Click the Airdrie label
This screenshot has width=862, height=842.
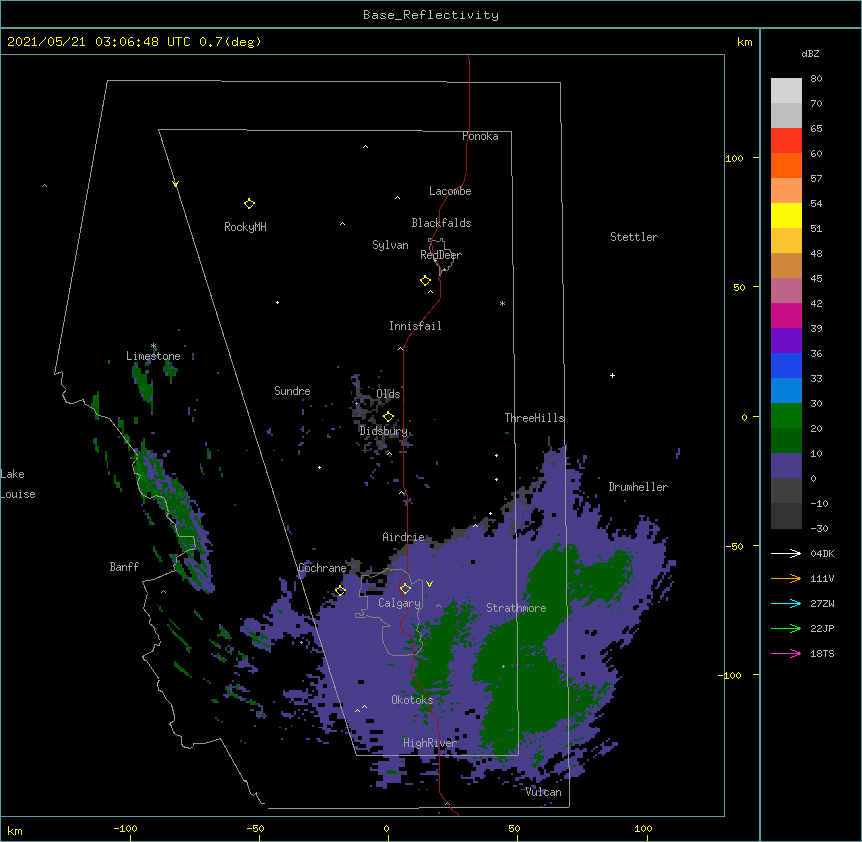(403, 537)
